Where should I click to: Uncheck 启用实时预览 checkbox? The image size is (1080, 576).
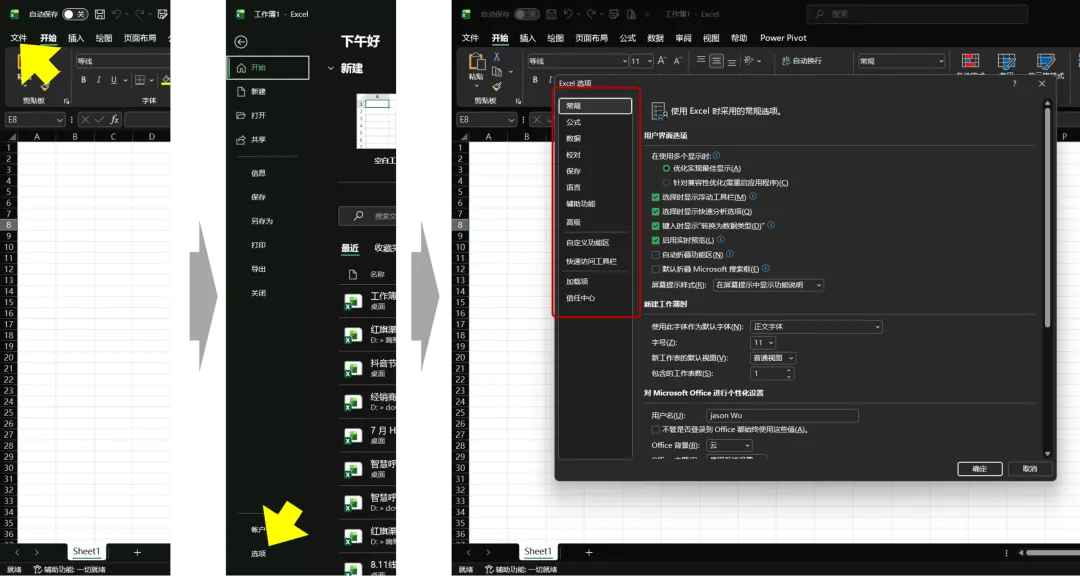tap(656, 240)
